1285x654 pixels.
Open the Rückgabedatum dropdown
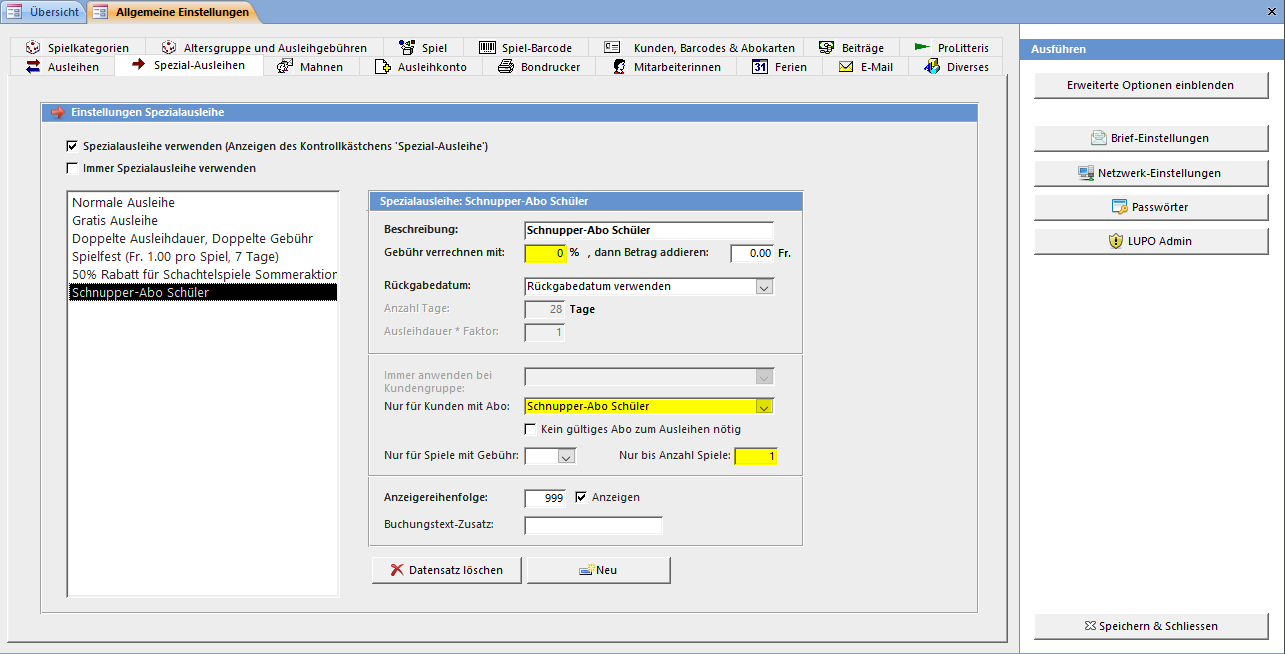[x=765, y=287]
